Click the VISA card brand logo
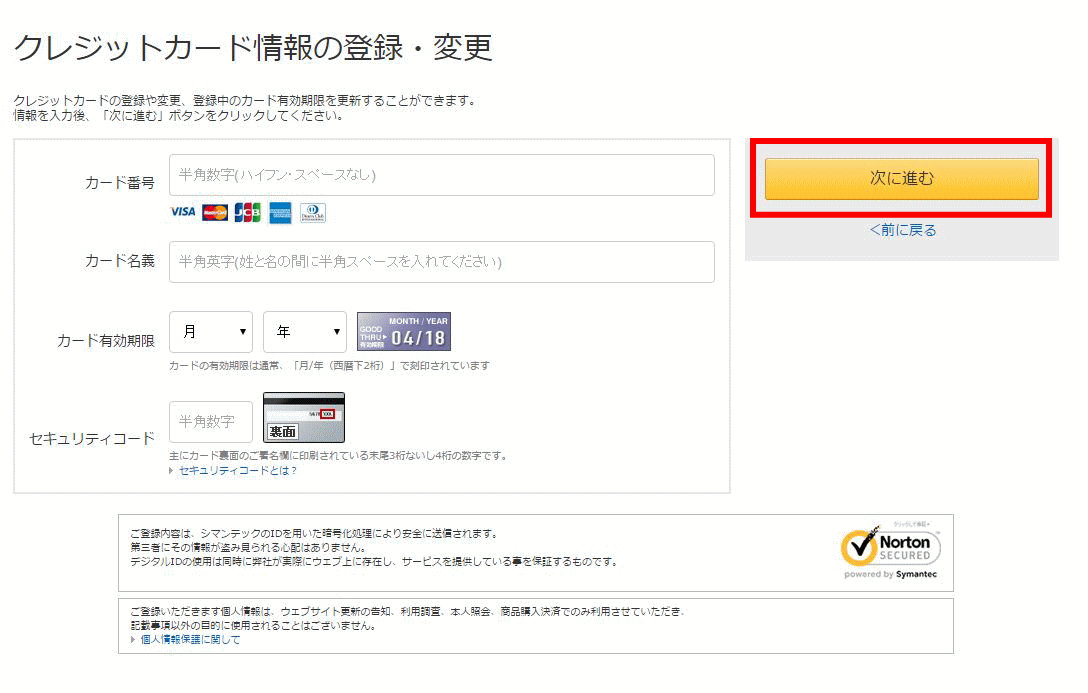This screenshot has height=693, width=1088. click(x=182, y=212)
